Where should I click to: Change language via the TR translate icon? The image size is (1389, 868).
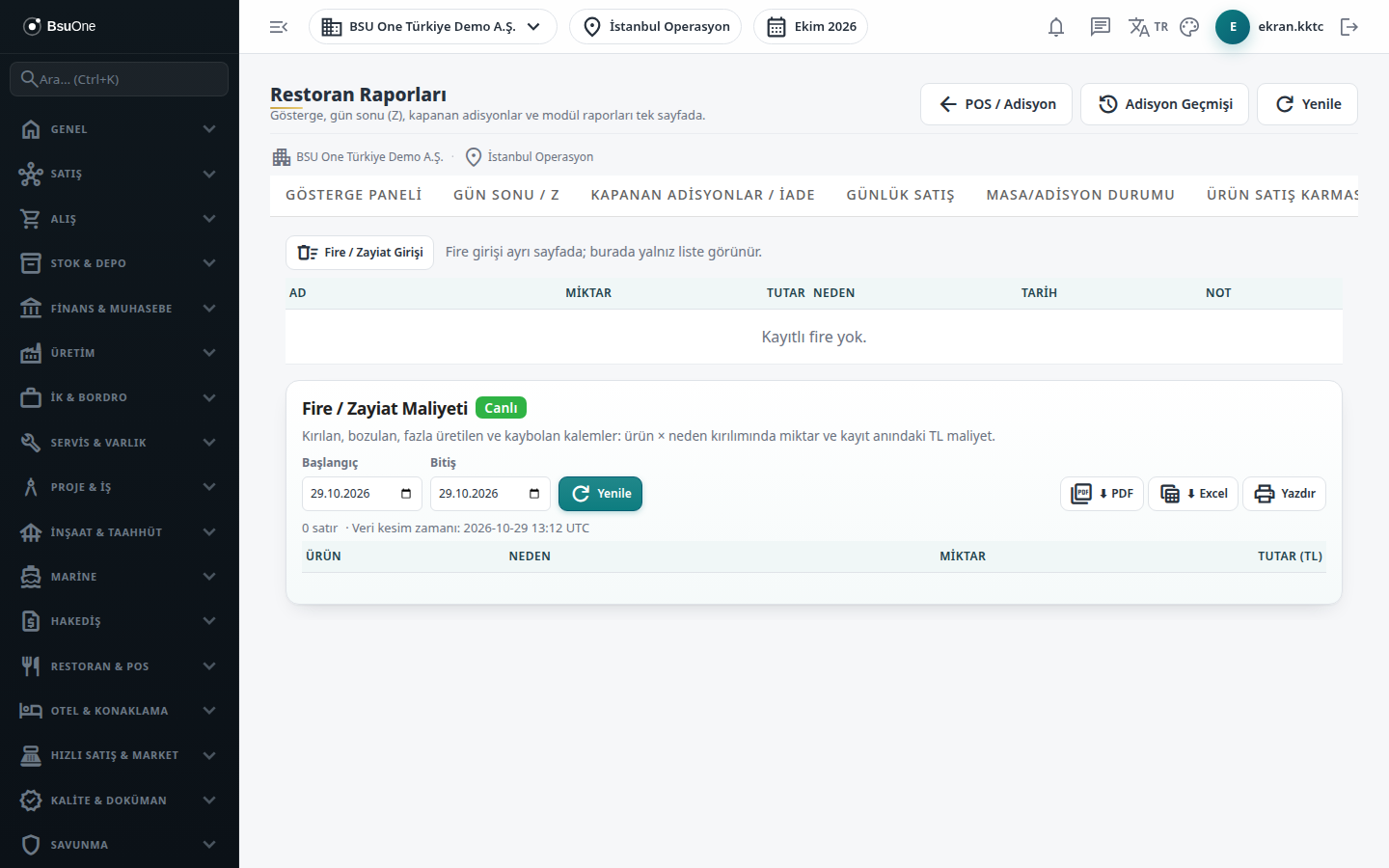click(1148, 27)
